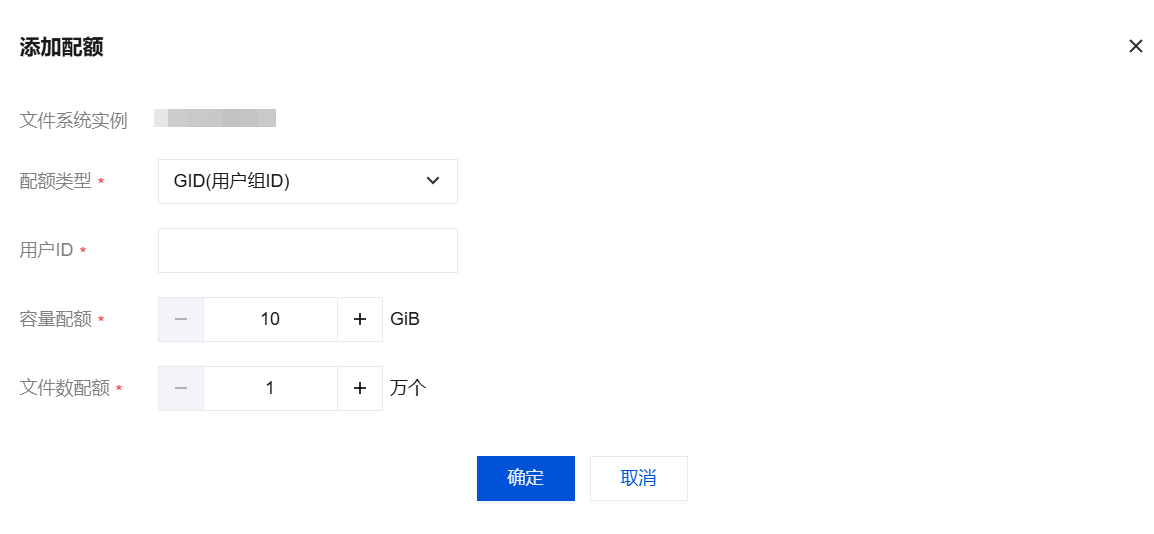Click the 用户ID field label
The image size is (1154, 534).
[47, 250]
